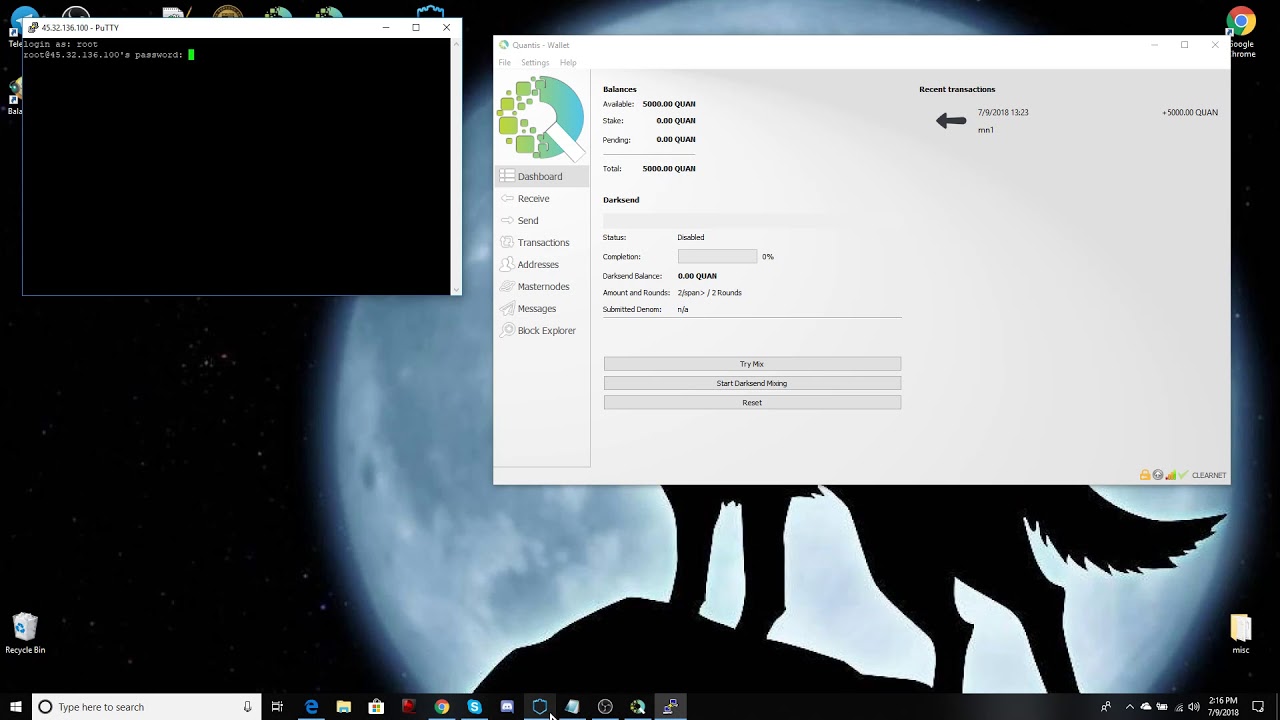Viewport: 1280px width, 720px height.
Task: Open Skype from taskbar
Action: click(474, 707)
